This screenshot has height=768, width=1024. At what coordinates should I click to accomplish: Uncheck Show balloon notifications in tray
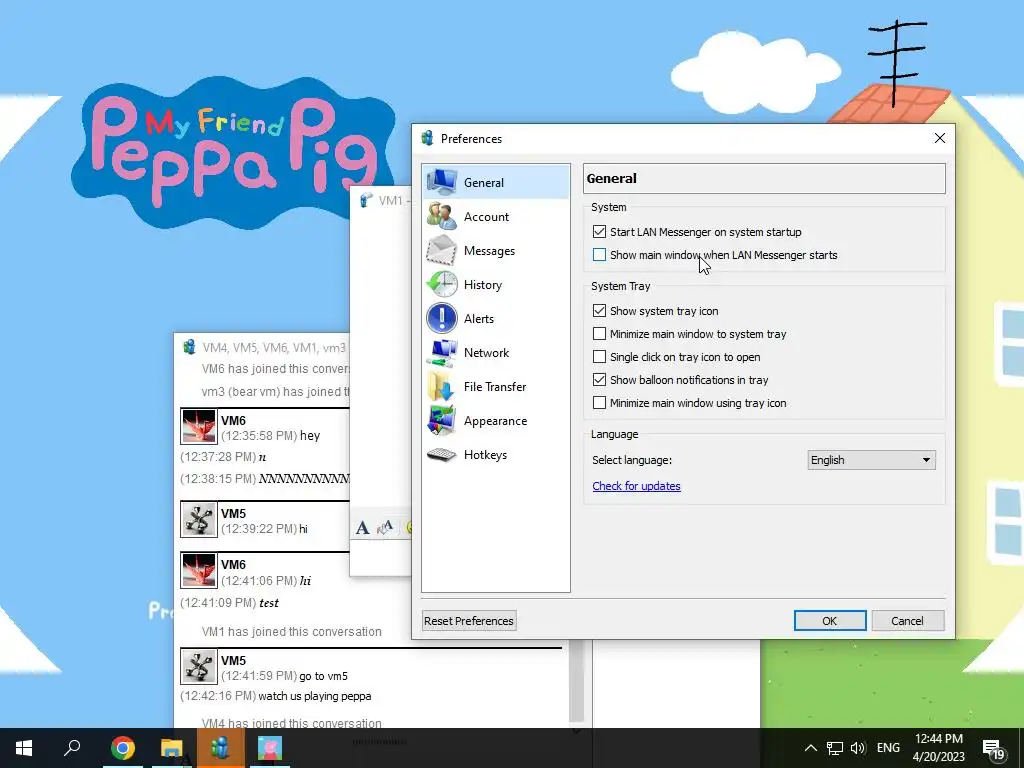pyautogui.click(x=600, y=379)
